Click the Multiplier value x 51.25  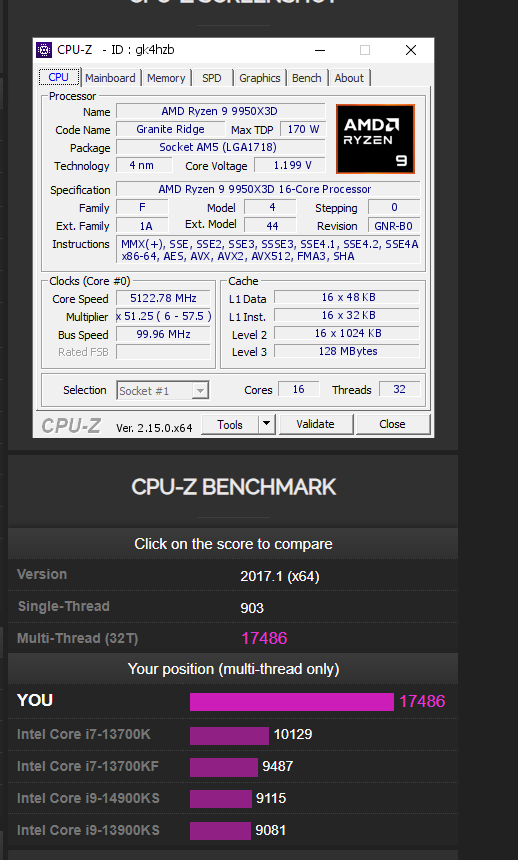tap(163, 316)
